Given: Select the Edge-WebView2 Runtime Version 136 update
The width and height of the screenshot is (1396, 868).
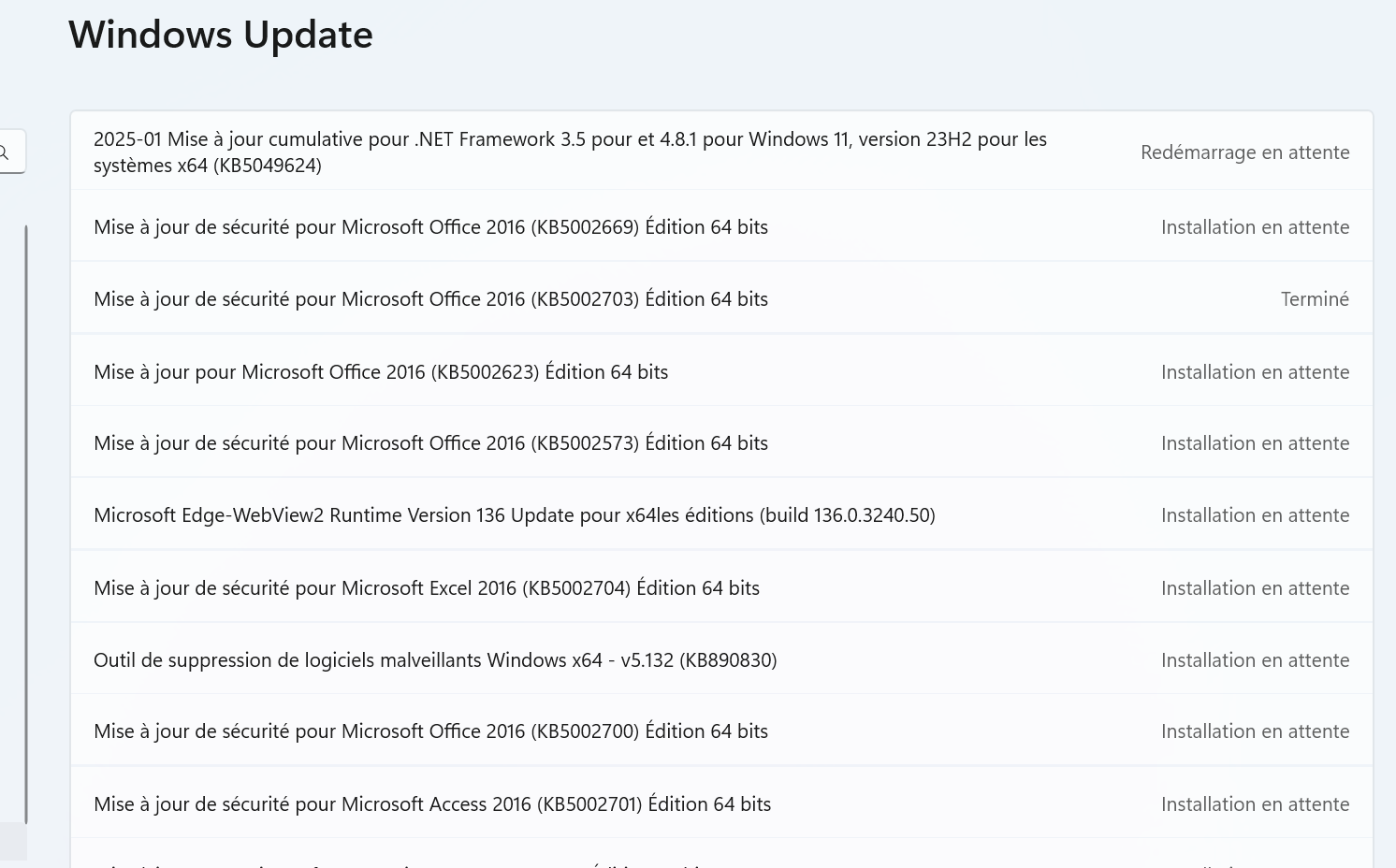Looking at the screenshot, I should [x=515, y=515].
